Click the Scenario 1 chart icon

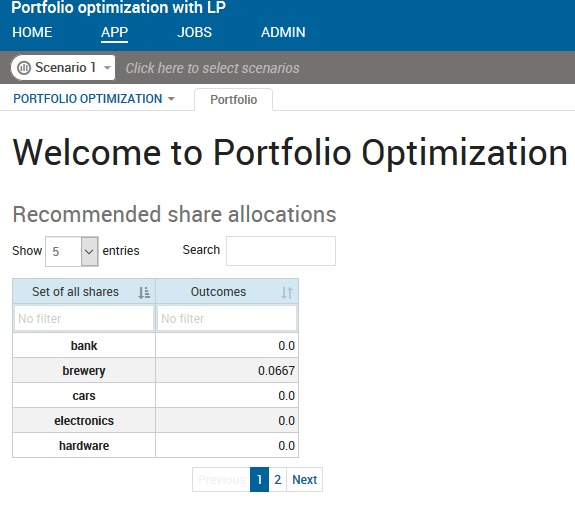point(24,68)
